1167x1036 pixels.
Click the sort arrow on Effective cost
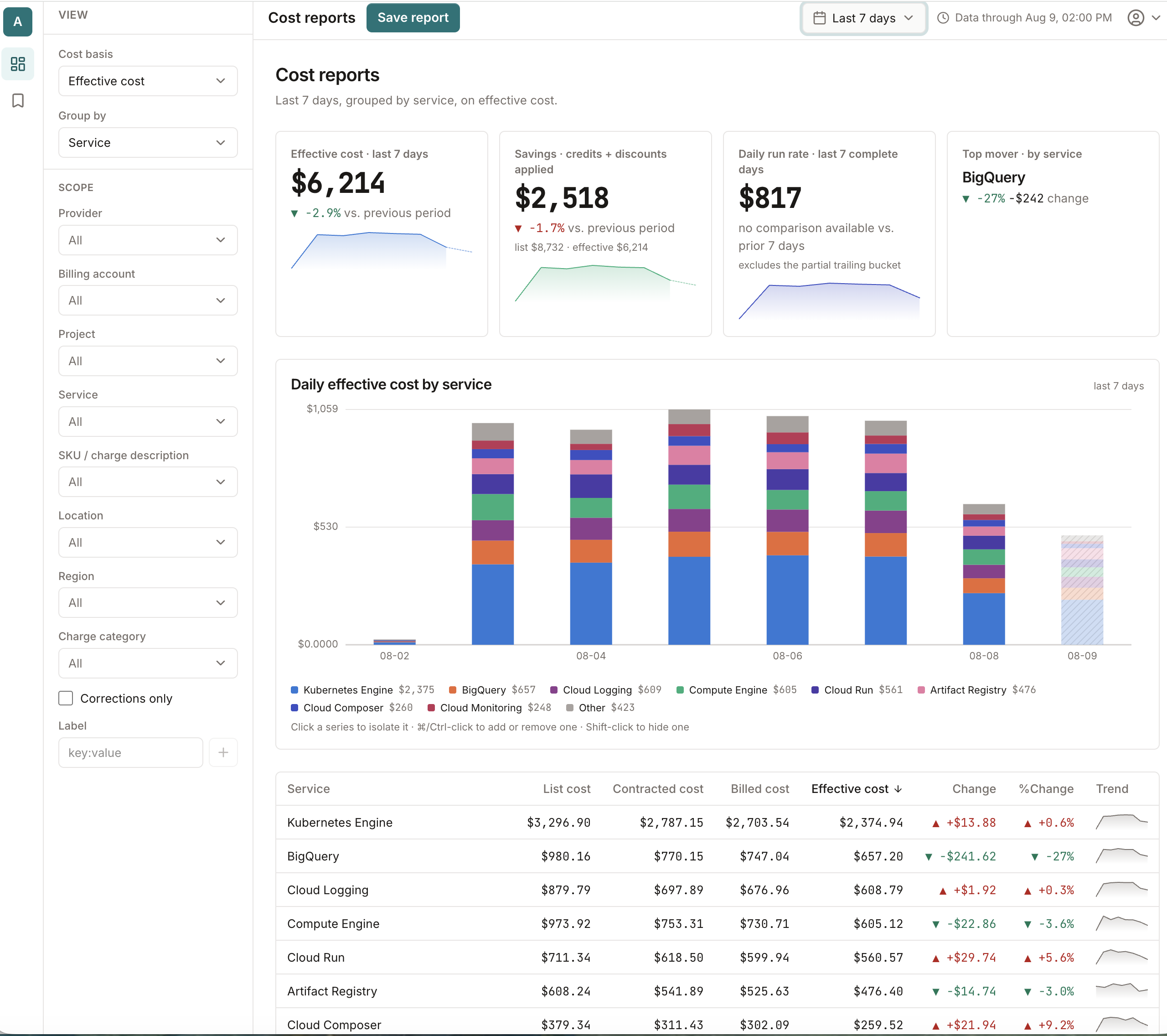point(898,789)
